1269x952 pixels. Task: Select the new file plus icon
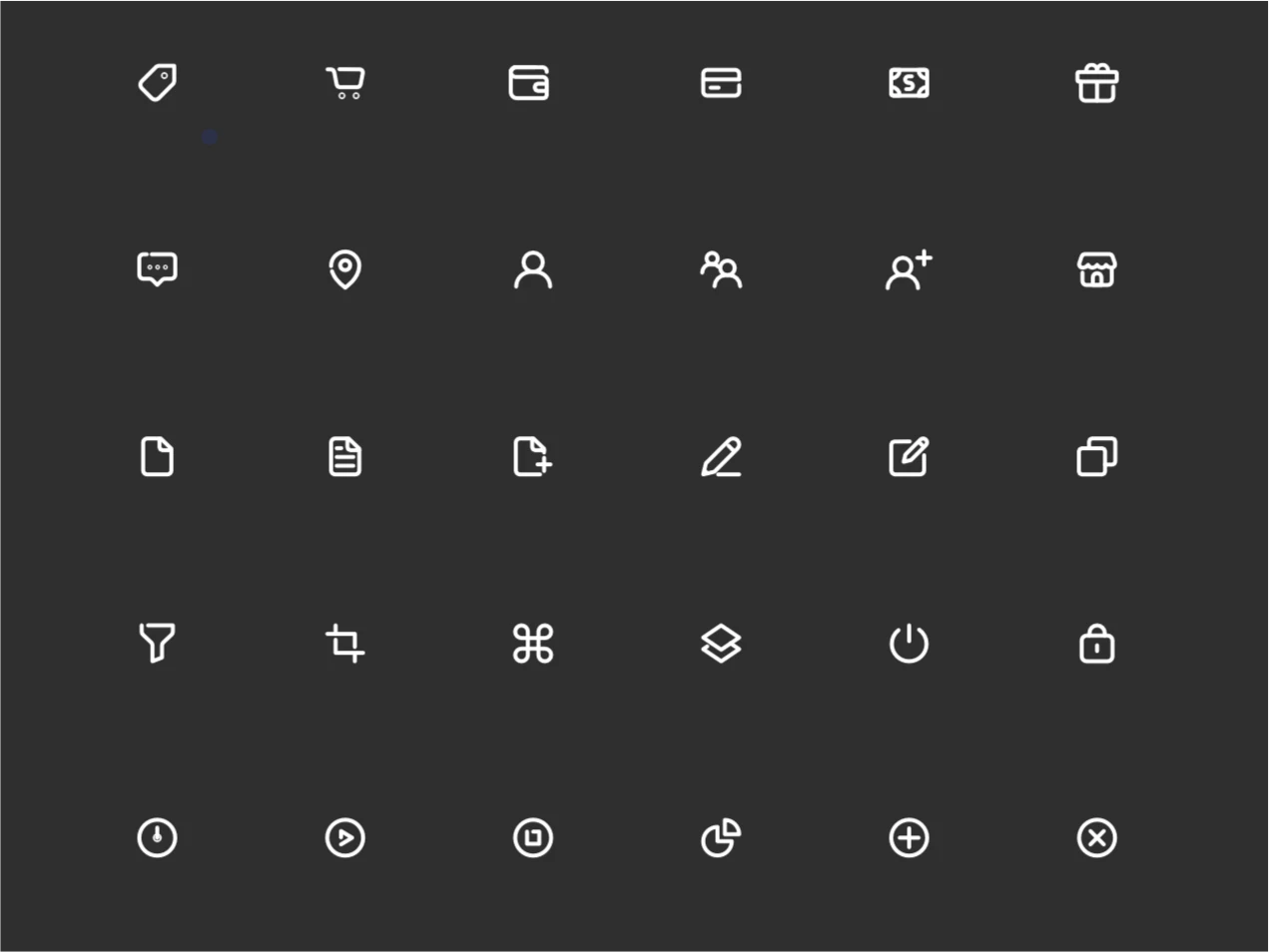click(533, 456)
